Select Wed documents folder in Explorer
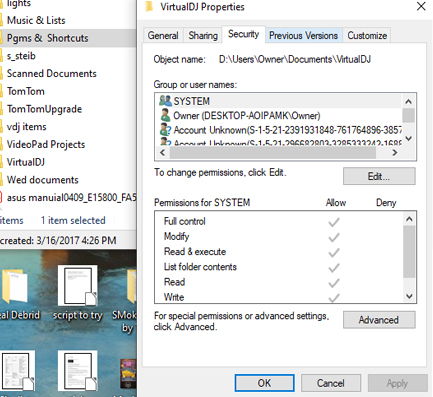The image size is (433, 397). [x=43, y=180]
